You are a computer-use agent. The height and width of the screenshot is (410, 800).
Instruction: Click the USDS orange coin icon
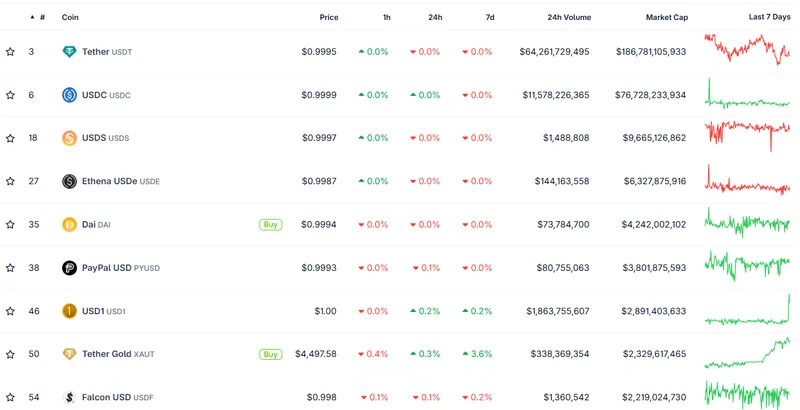[x=69, y=138]
